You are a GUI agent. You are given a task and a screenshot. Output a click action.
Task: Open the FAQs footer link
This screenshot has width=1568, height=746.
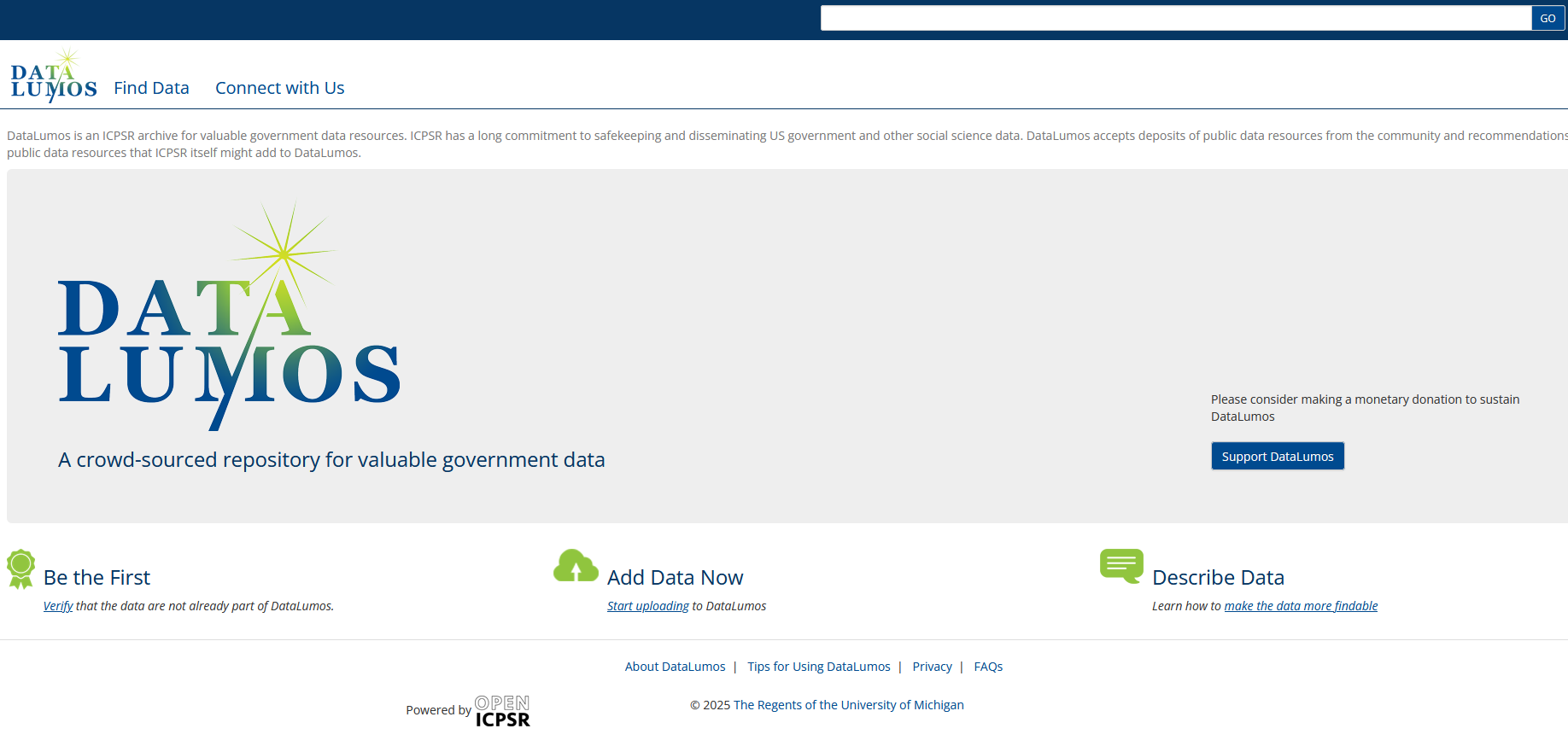point(988,667)
